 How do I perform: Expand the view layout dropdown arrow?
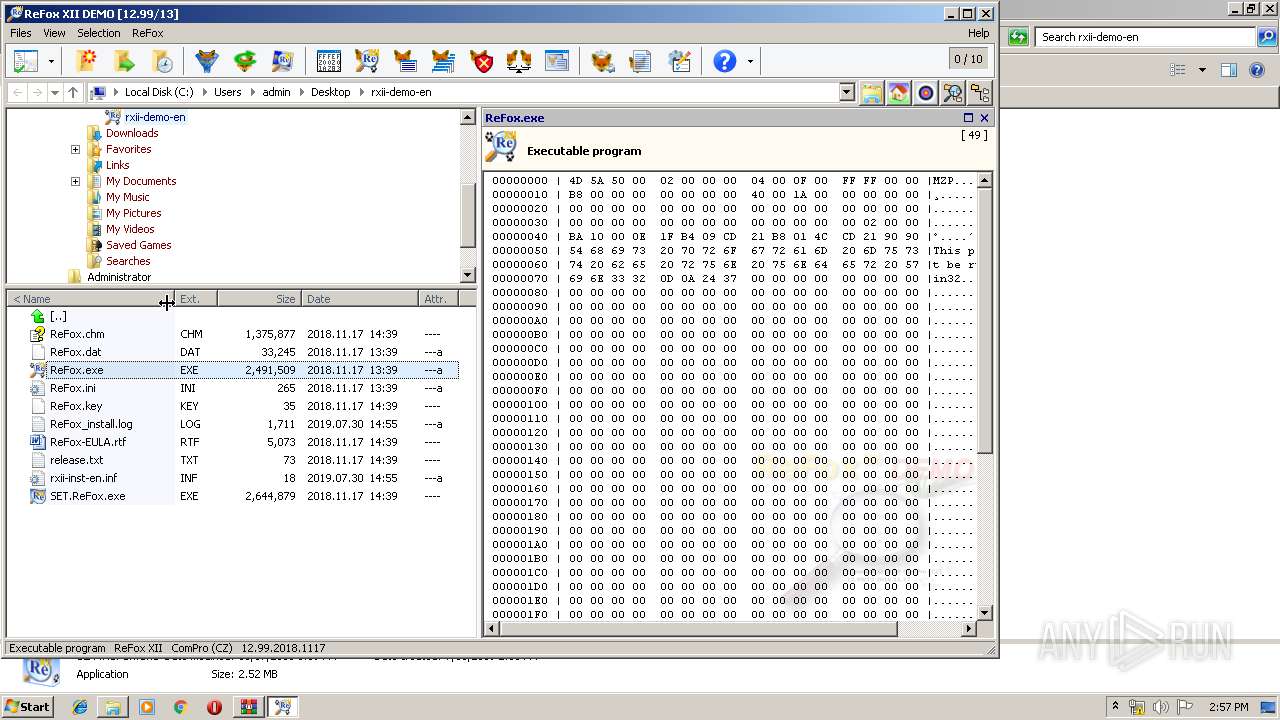point(51,62)
